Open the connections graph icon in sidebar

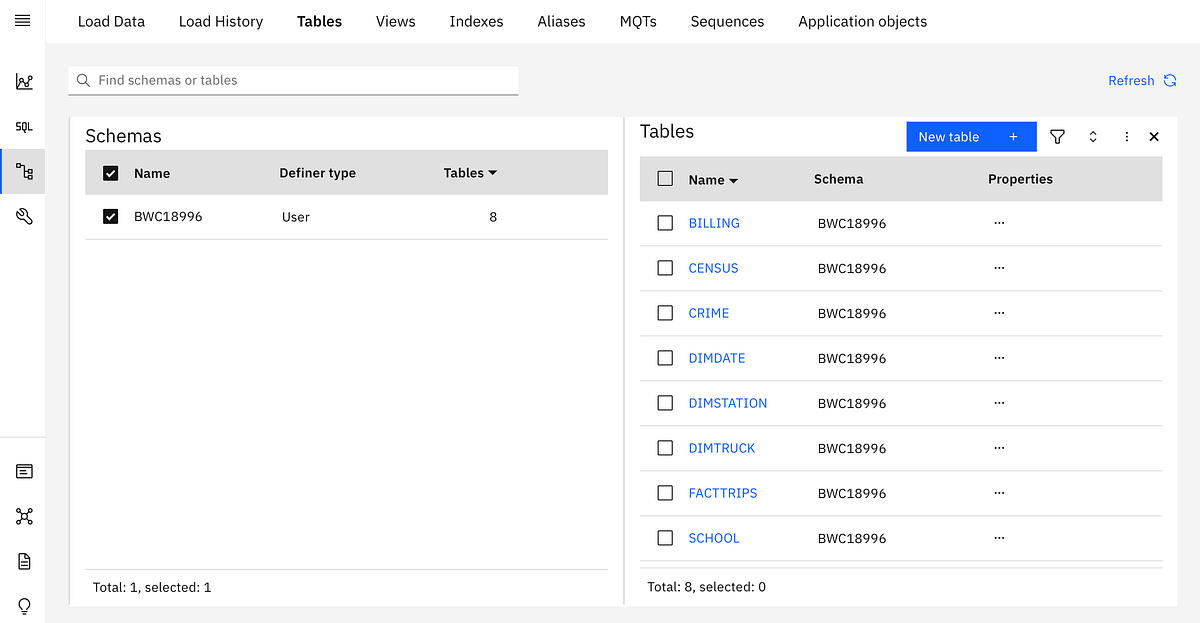pos(24,516)
